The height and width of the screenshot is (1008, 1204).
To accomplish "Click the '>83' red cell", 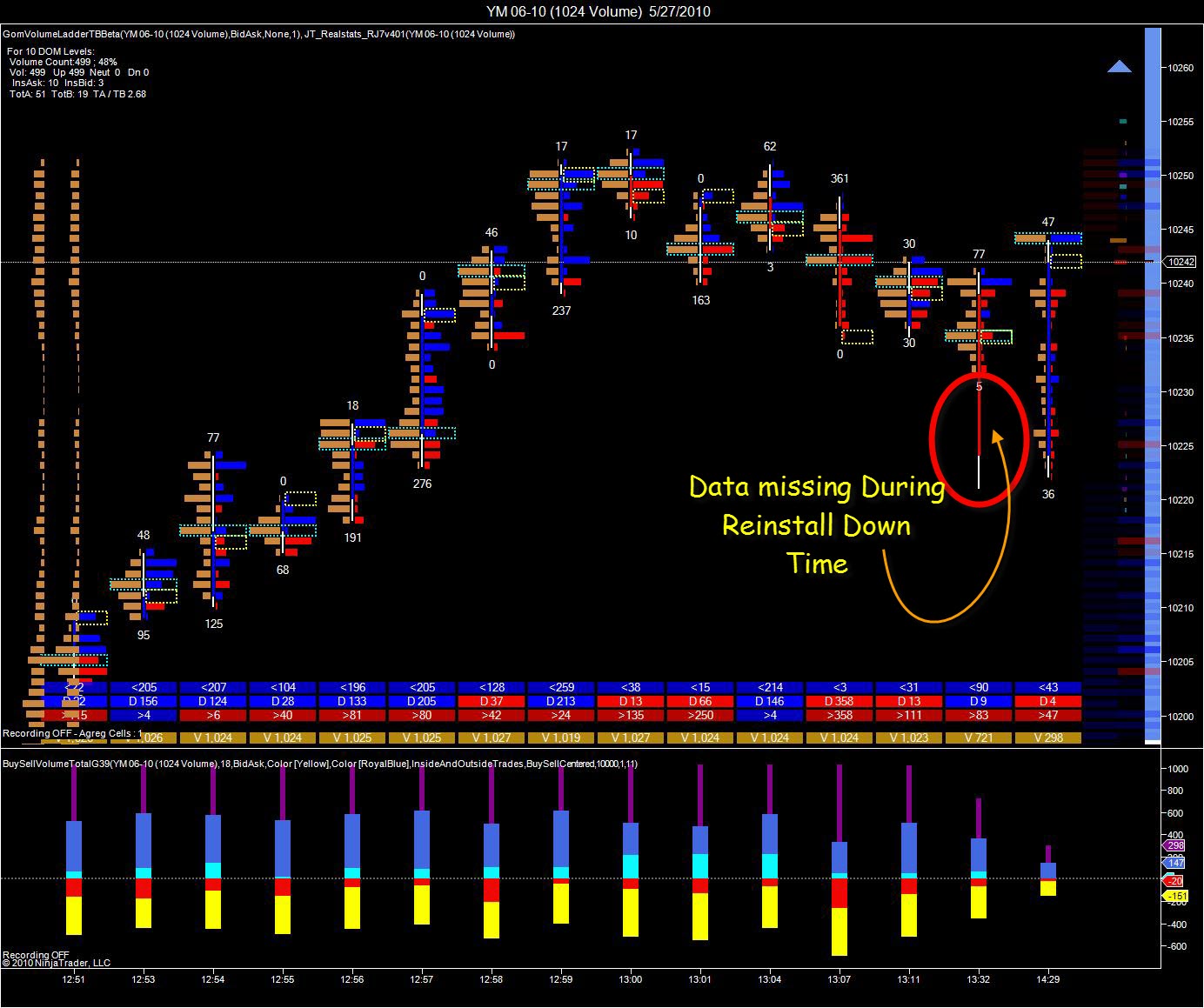I will tap(979, 715).
